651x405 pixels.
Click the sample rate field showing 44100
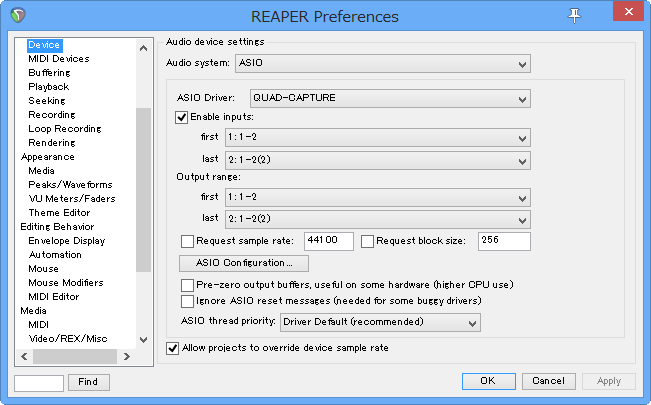pyautogui.click(x=328, y=241)
